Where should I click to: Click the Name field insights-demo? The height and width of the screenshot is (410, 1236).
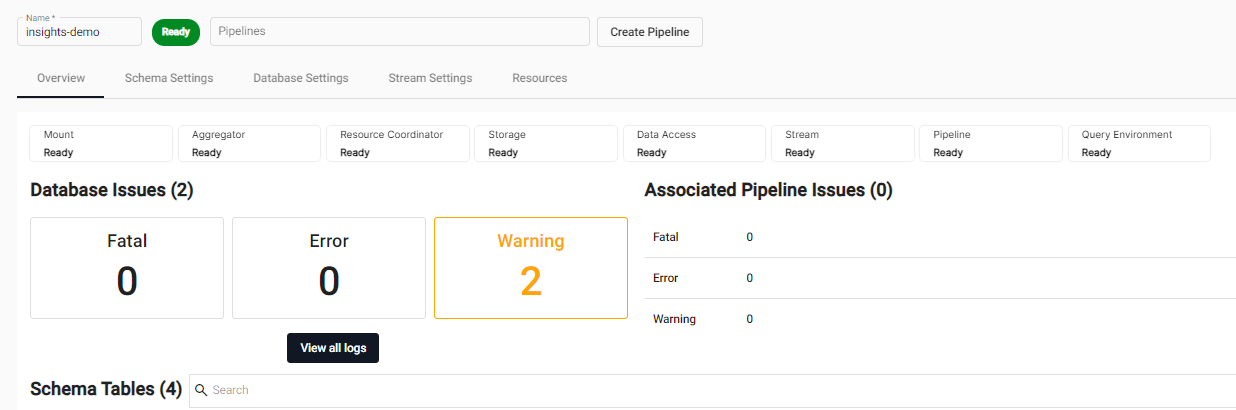tap(79, 32)
